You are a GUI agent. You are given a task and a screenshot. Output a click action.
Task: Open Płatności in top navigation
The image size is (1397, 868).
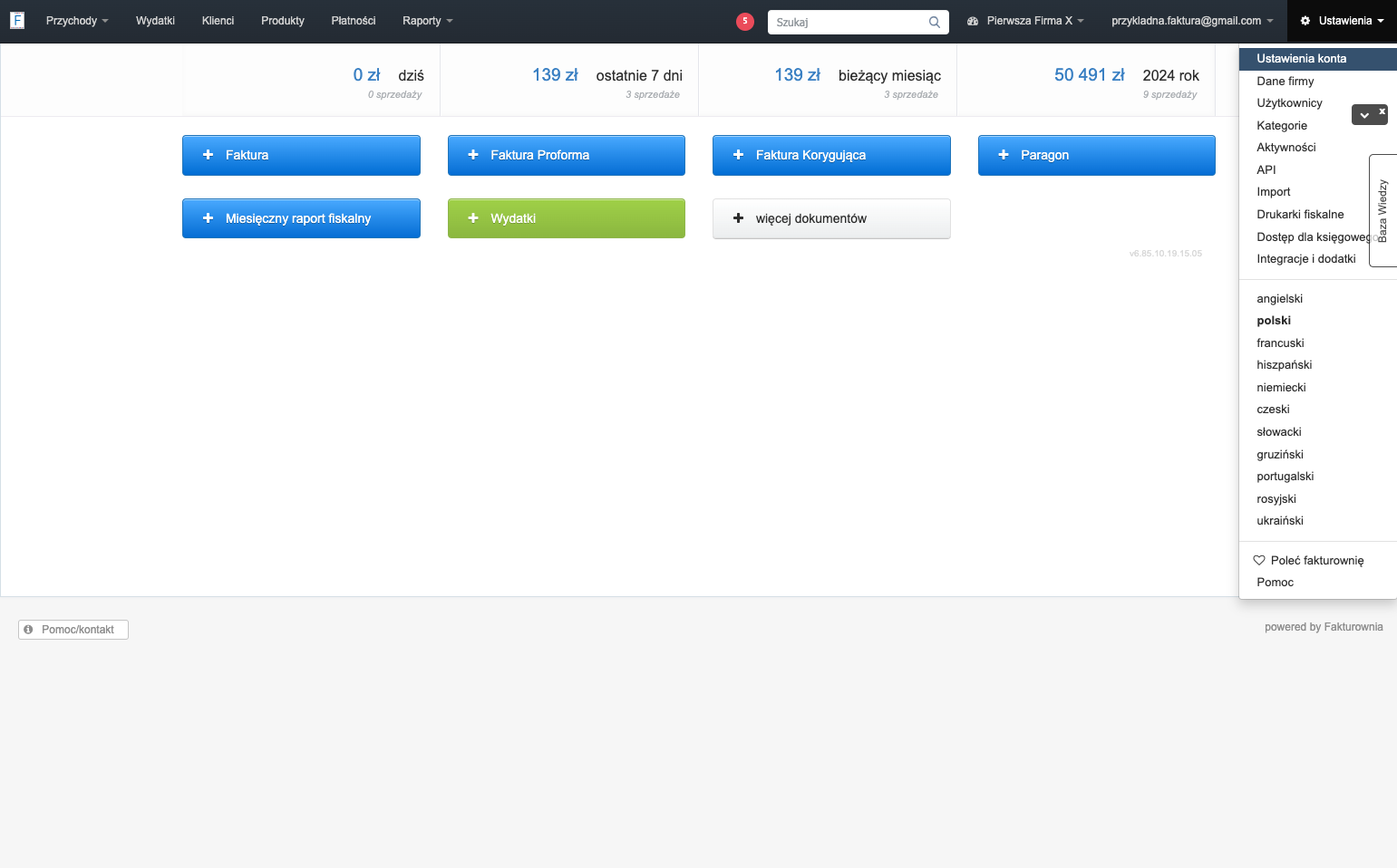click(x=354, y=21)
